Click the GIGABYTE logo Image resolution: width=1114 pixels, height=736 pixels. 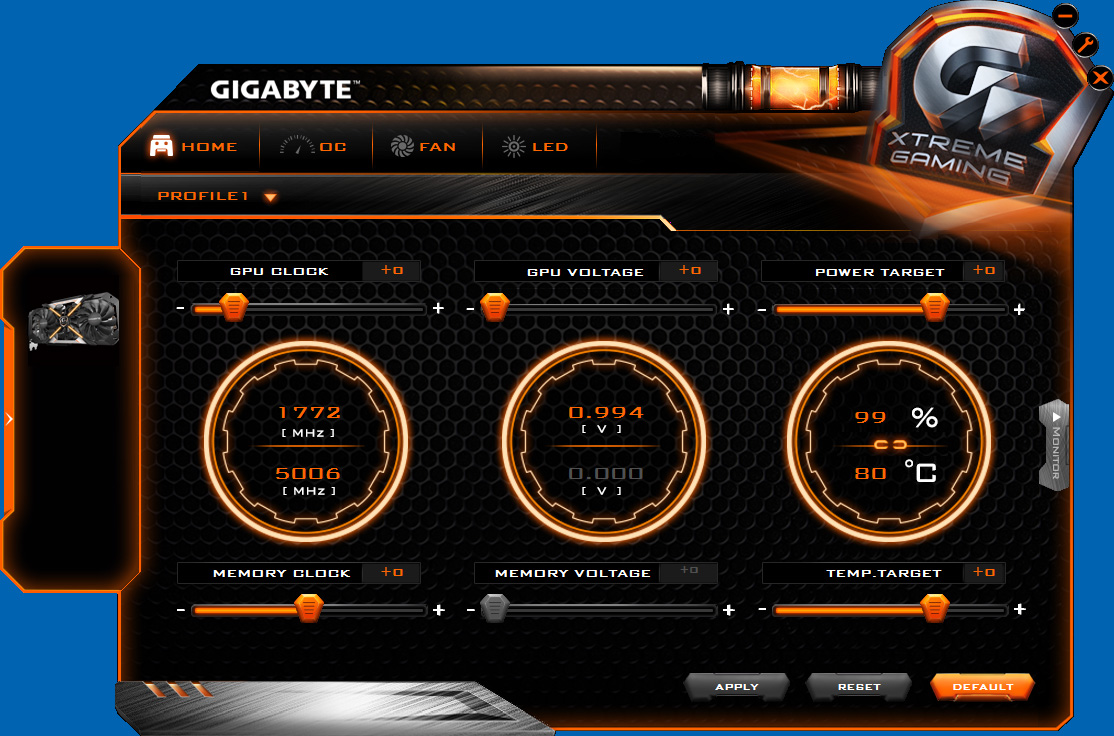(x=284, y=90)
